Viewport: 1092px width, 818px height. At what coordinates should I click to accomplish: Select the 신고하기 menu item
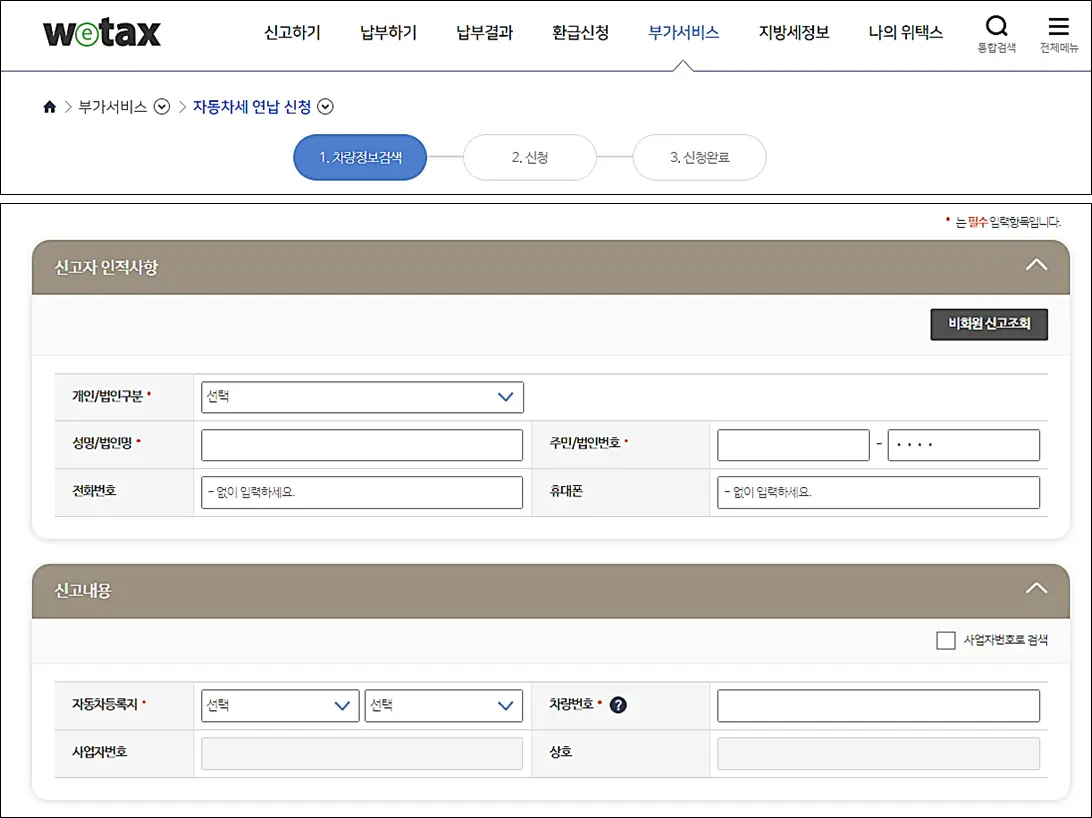[291, 32]
